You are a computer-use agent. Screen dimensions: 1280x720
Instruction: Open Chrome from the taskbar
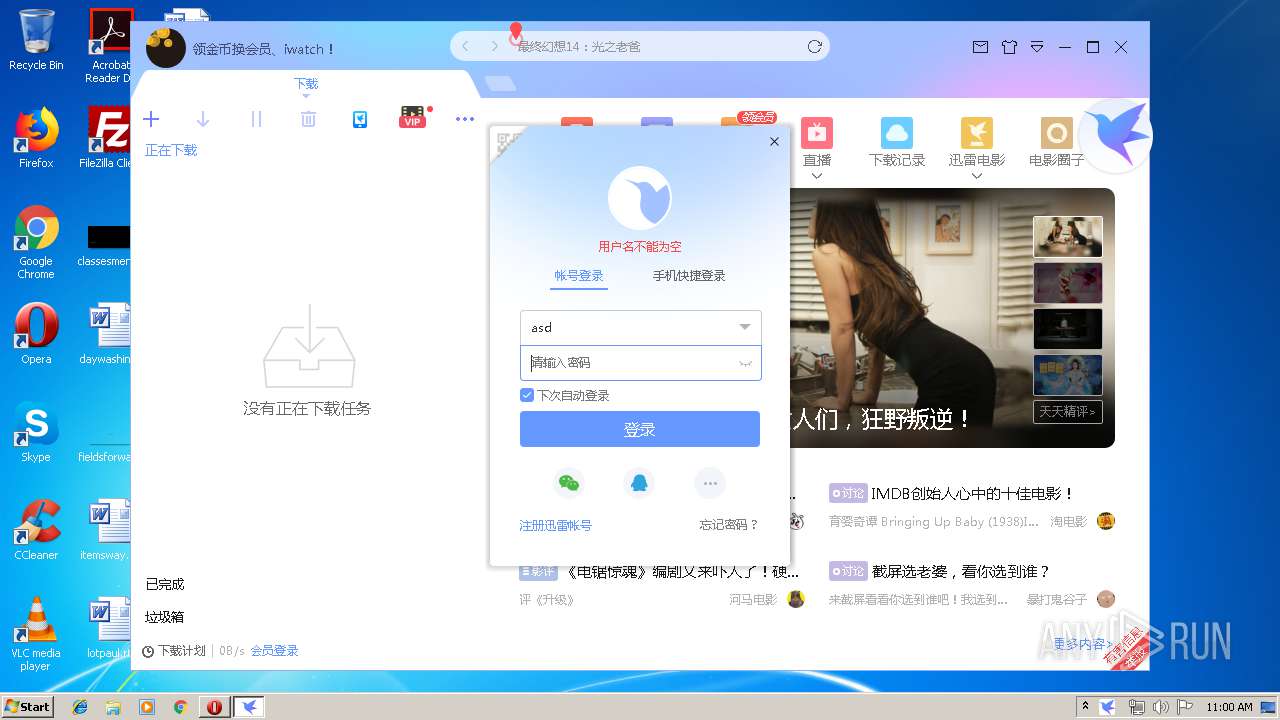pos(180,707)
